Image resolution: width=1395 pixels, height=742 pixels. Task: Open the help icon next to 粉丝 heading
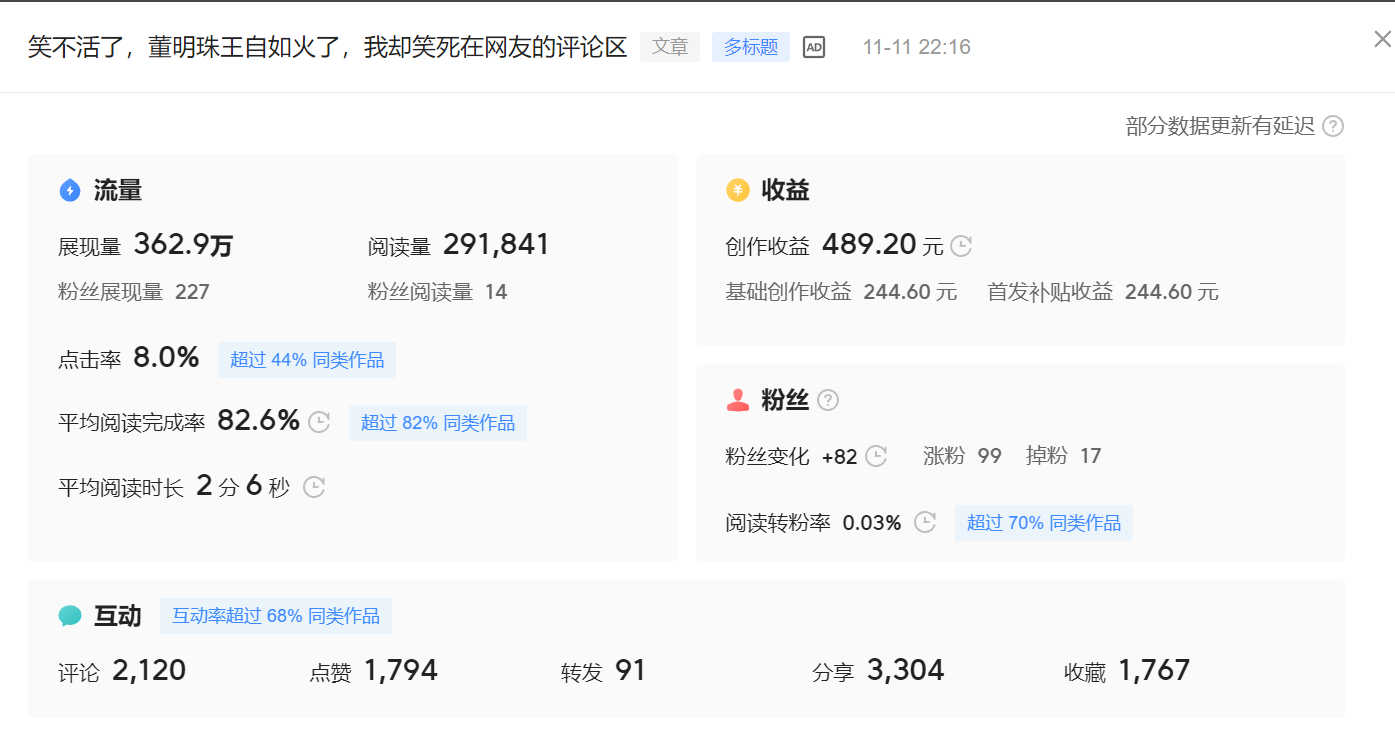point(828,400)
